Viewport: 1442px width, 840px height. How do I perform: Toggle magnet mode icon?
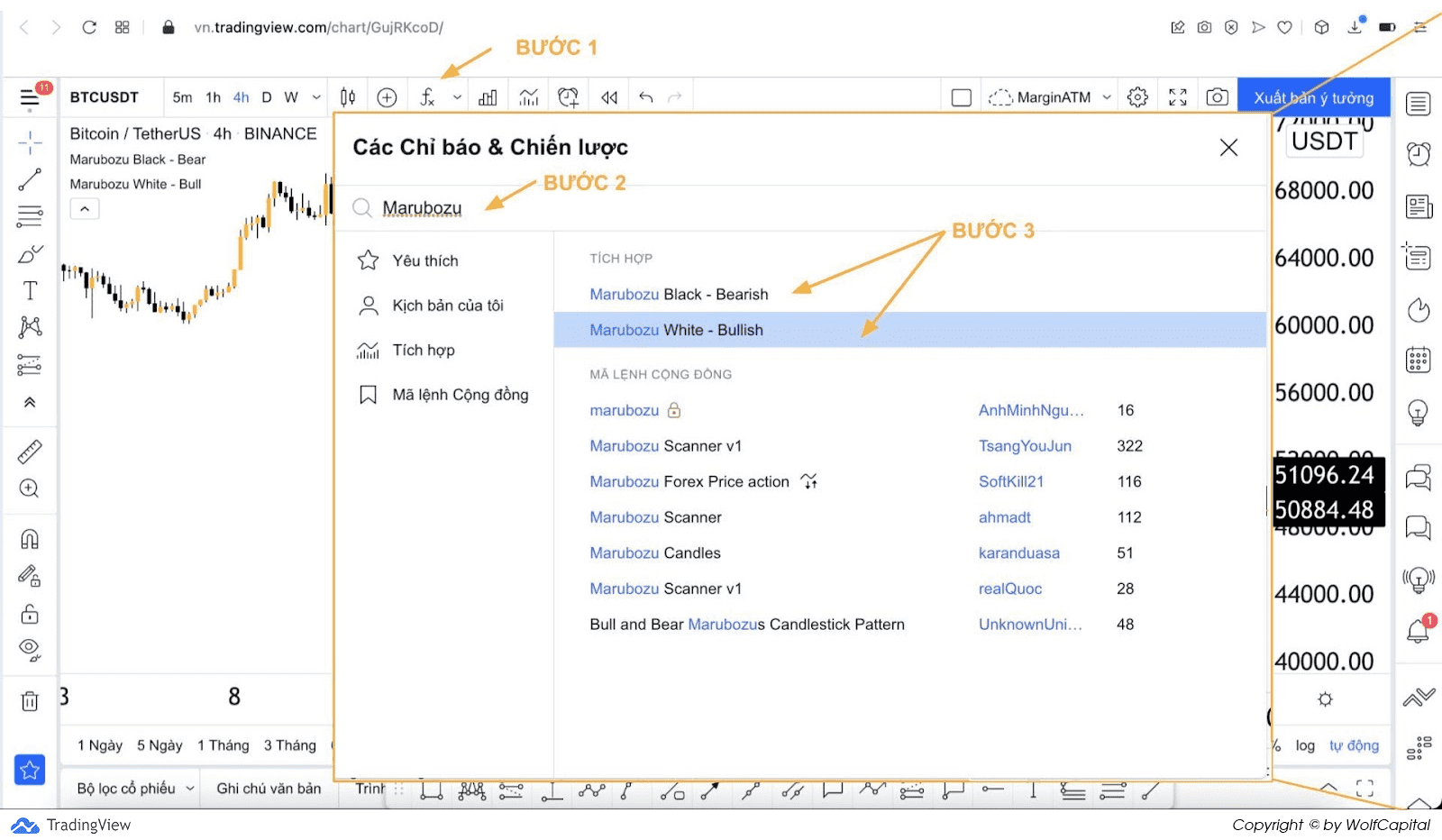(30, 539)
